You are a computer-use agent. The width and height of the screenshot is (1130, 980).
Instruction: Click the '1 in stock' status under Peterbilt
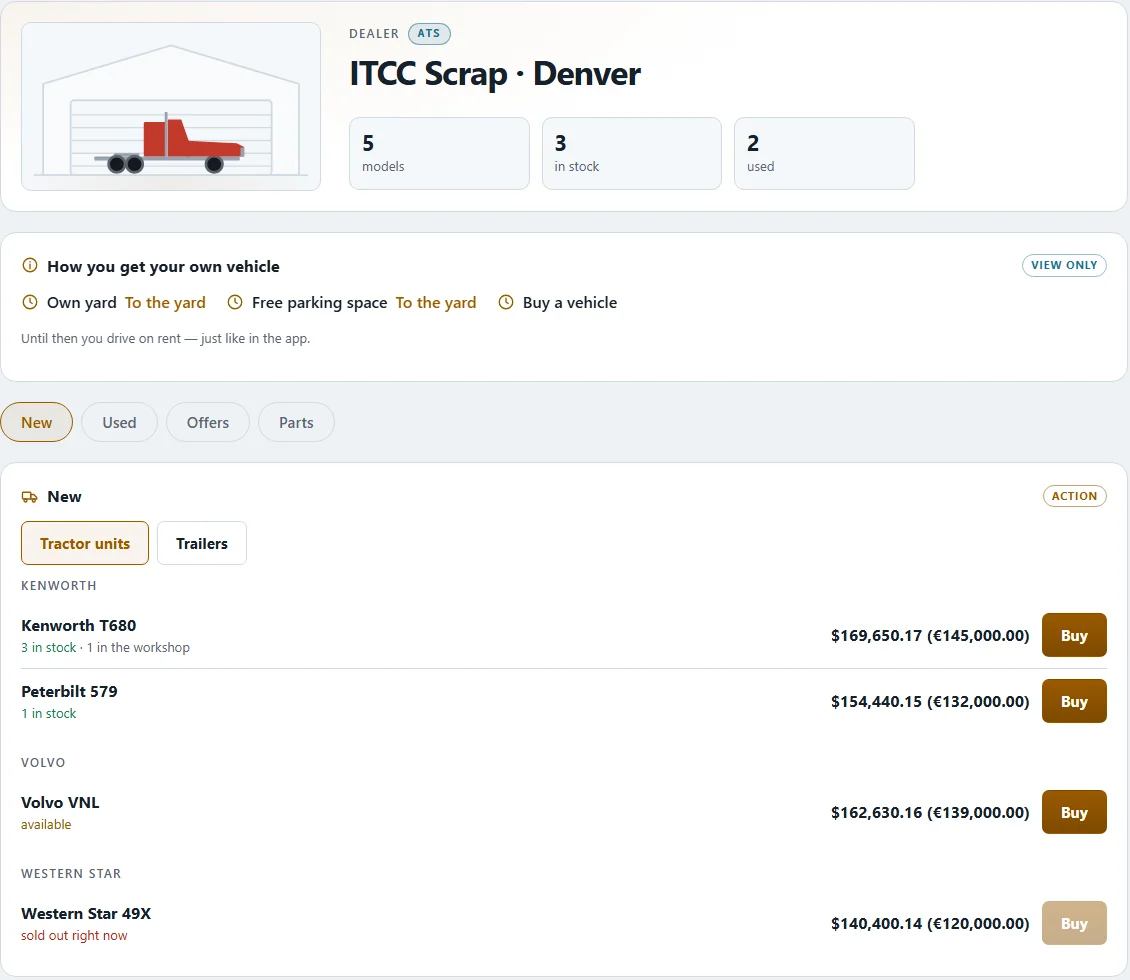(48, 713)
